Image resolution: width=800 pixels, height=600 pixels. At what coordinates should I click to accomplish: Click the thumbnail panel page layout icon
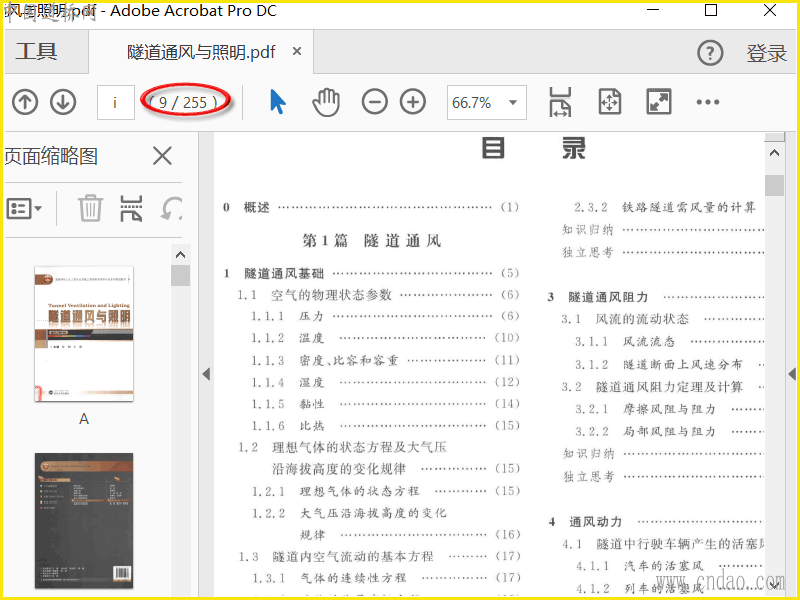tap(131, 208)
